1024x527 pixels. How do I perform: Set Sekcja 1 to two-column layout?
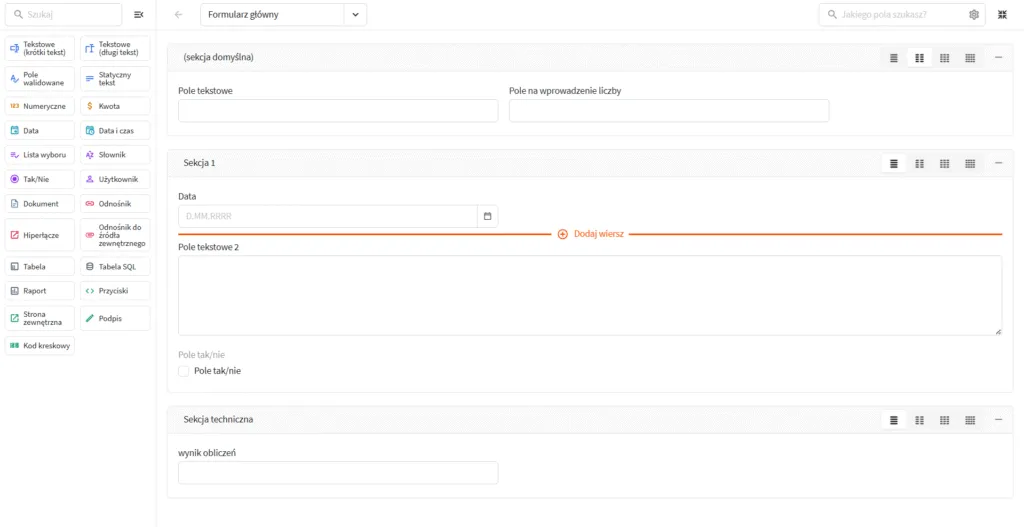[920, 163]
